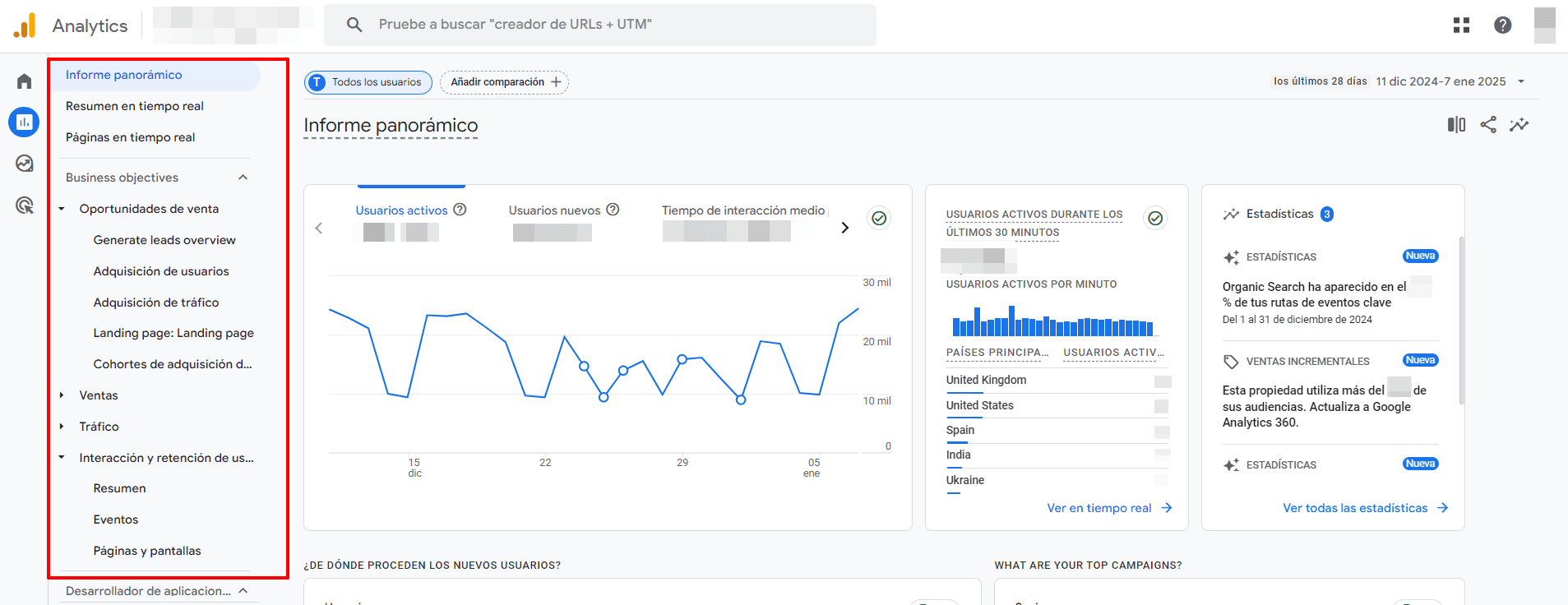Open Adquisición de usuarios report
Image resolution: width=1568 pixels, height=605 pixels.
pyautogui.click(x=161, y=271)
